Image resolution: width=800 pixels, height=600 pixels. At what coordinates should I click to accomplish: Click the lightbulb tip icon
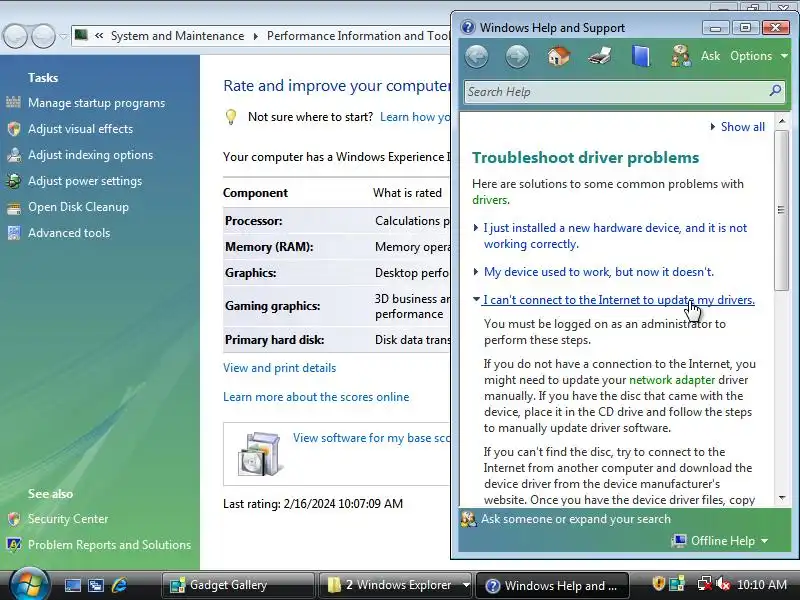tap(231, 117)
